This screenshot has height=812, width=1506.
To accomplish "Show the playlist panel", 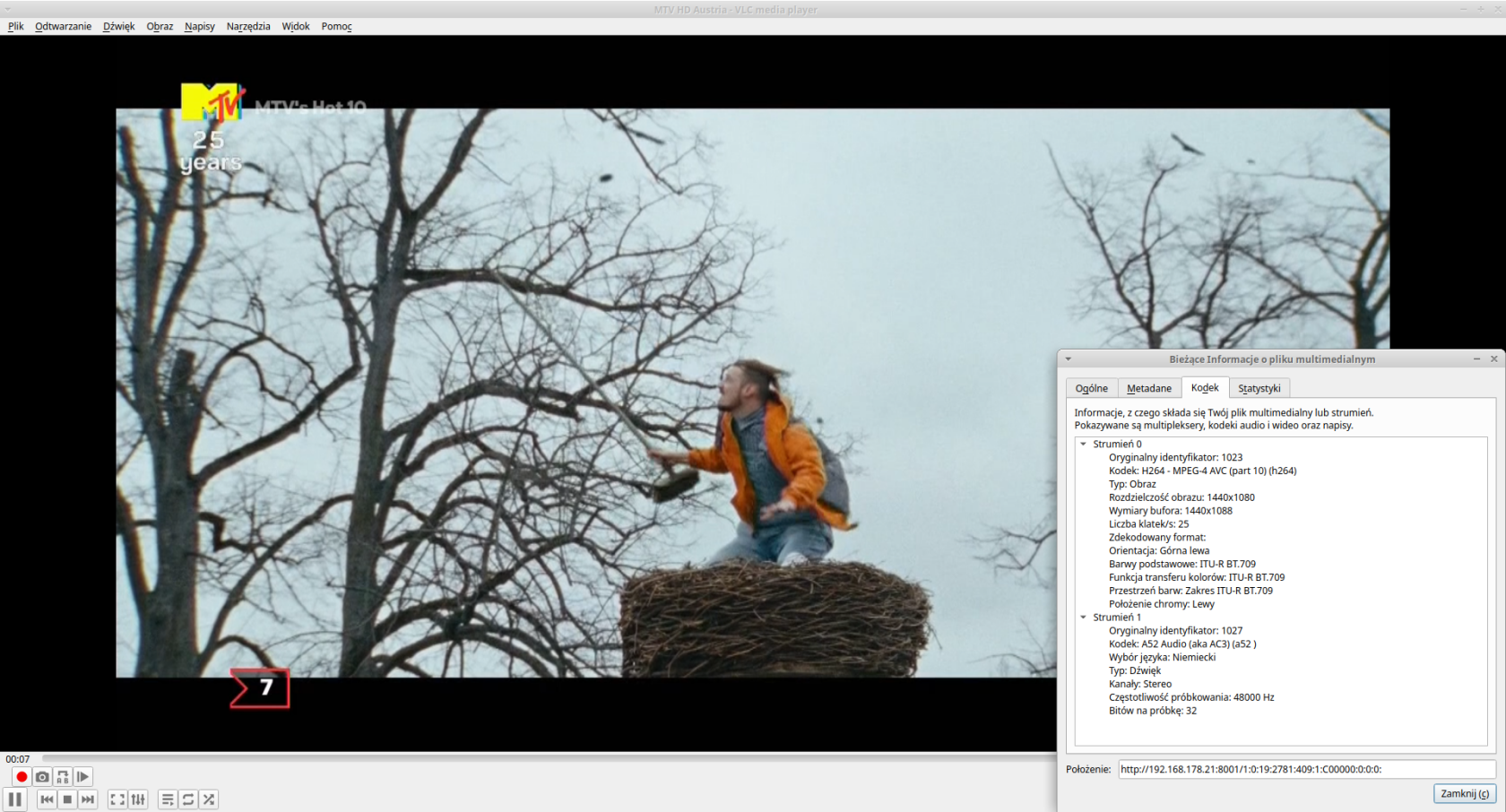I will (168, 799).
